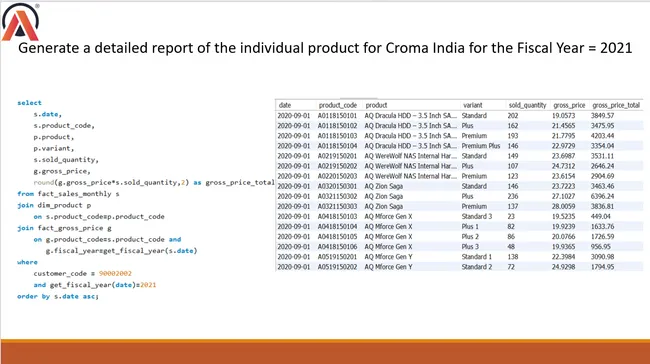Click the 'join fact_gross_price g' line
This screenshot has width=650, height=364.
pos(64,228)
